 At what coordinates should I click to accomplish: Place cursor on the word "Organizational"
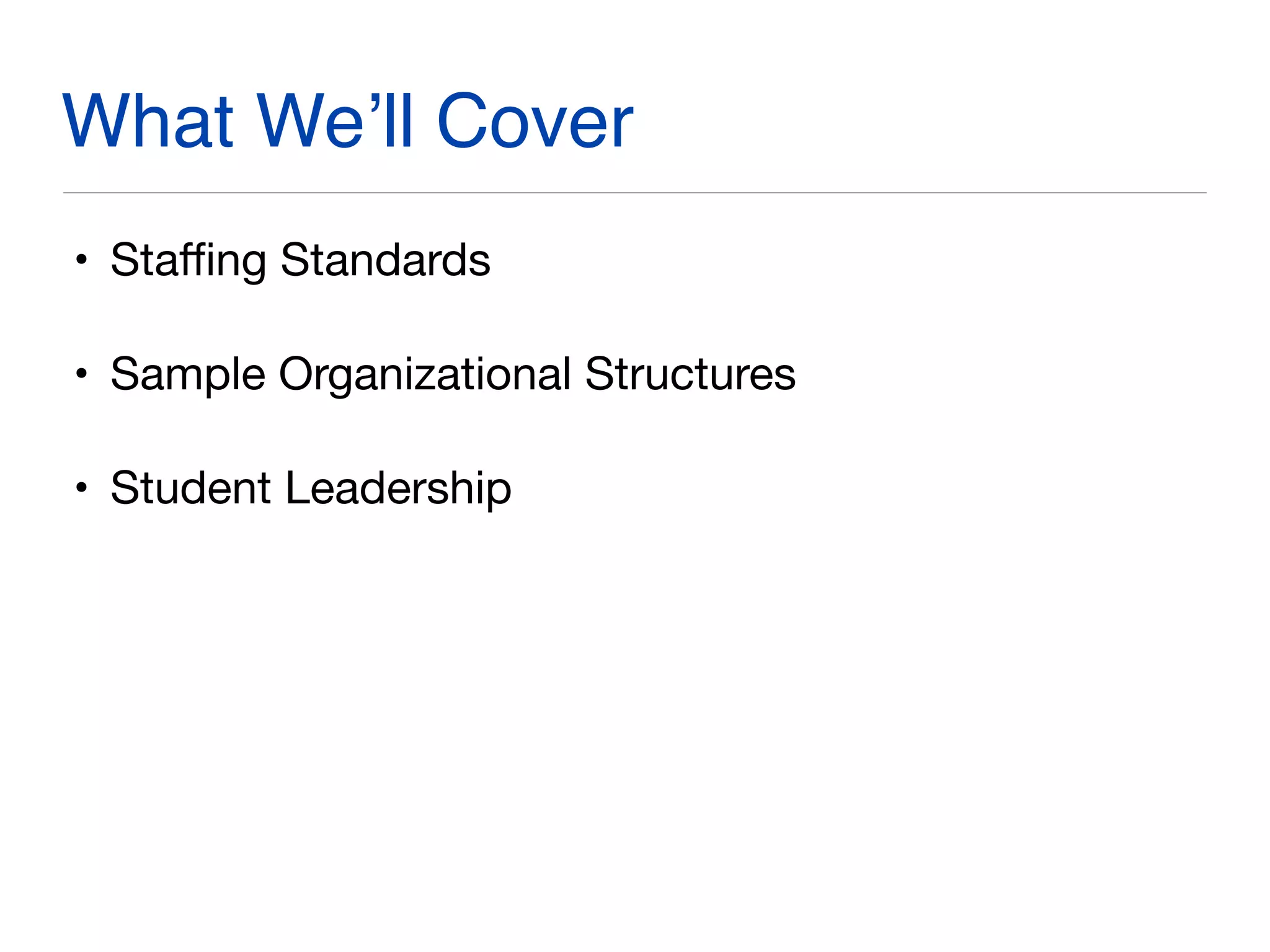425,374
